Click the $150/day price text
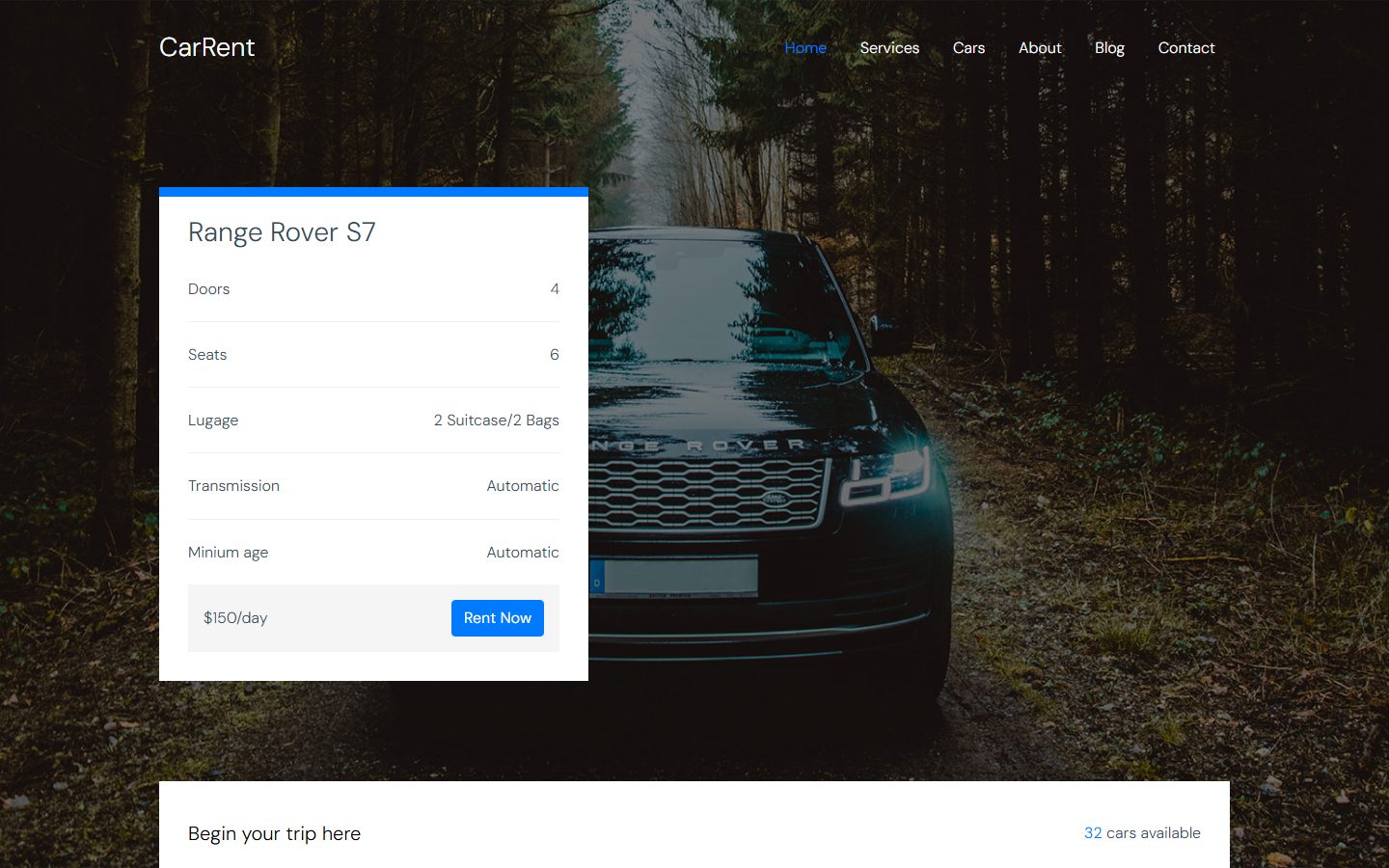 coord(235,618)
